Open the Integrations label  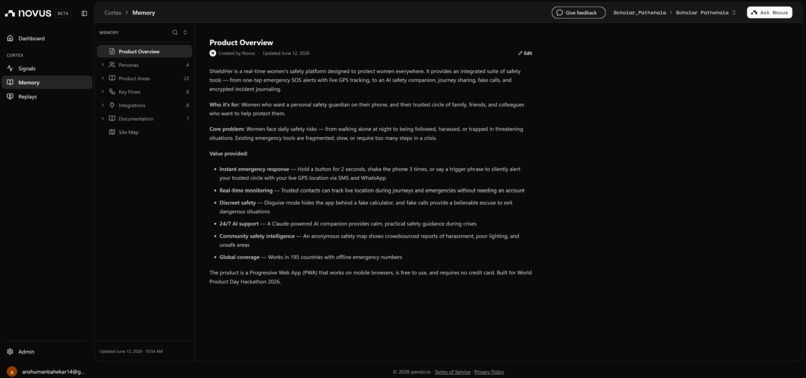click(x=132, y=105)
